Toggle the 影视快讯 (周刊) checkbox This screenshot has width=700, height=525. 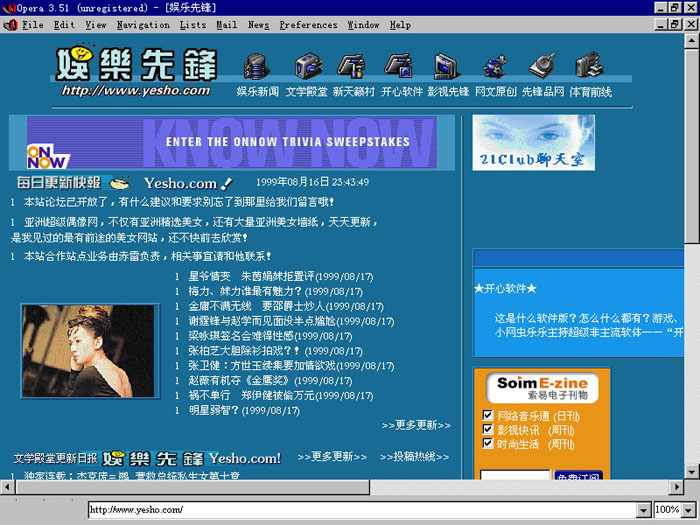[x=488, y=429]
